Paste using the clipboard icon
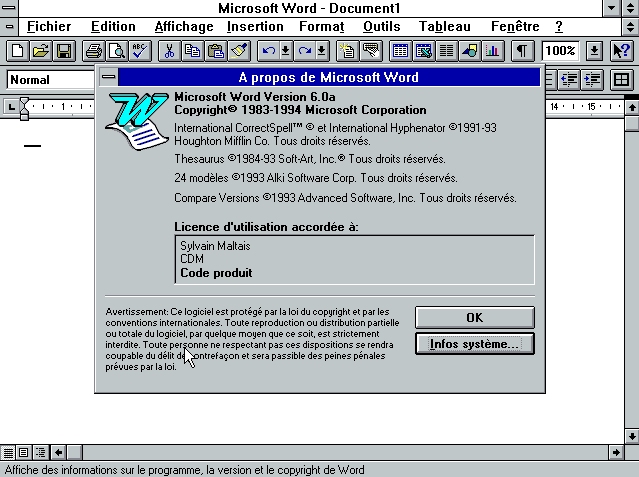639x477 pixels. point(216,51)
